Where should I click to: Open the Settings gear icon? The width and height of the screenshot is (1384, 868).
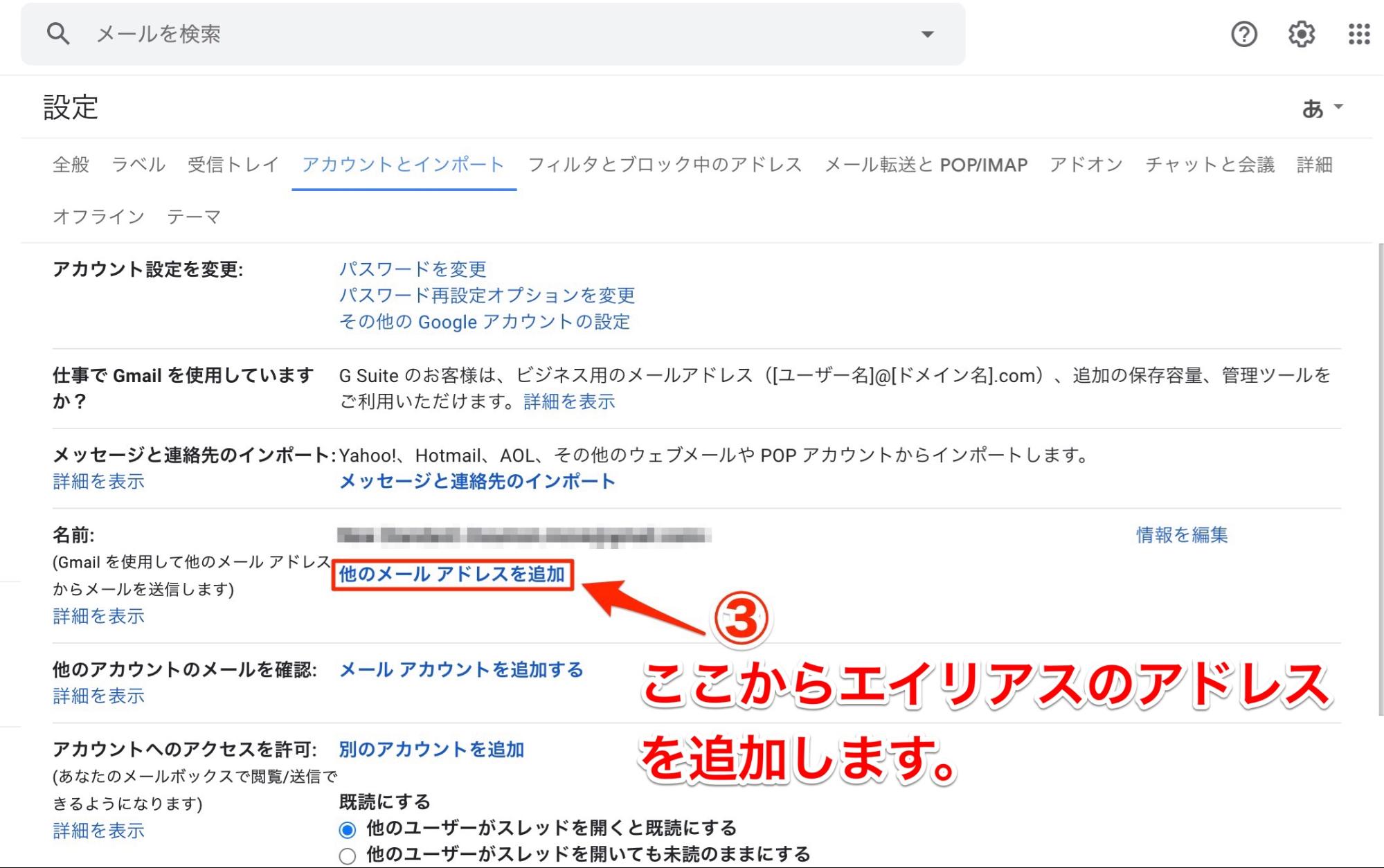coord(1302,34)
